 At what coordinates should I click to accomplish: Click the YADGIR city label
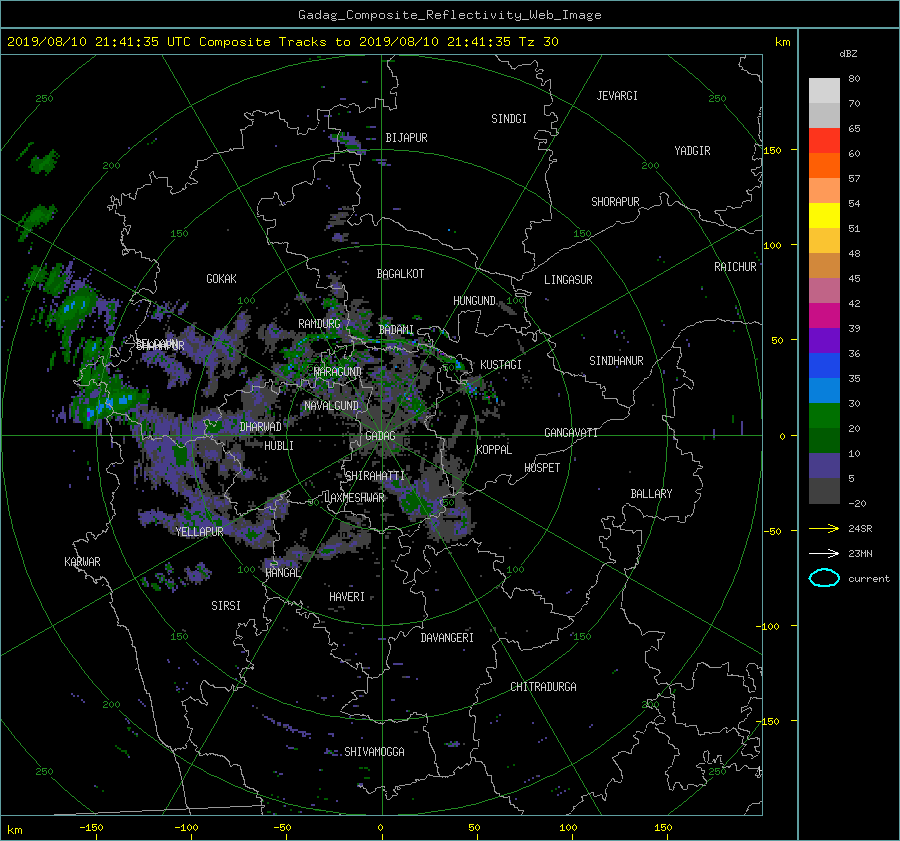(692, 150)
